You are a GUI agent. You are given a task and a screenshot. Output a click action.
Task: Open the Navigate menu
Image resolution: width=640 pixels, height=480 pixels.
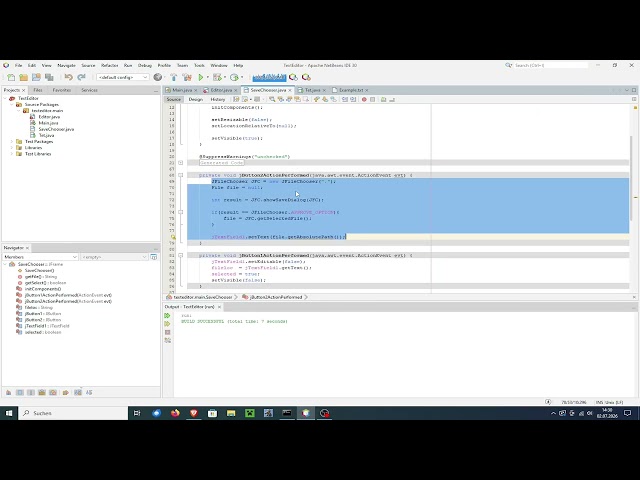click(x=66, y=65)
